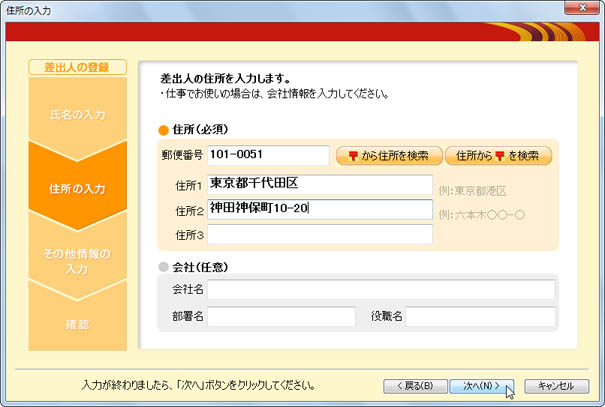This screenshot has width=605, height=407.
Task: Select the その他情報の入力 step
Action: (x=77, y=261)
